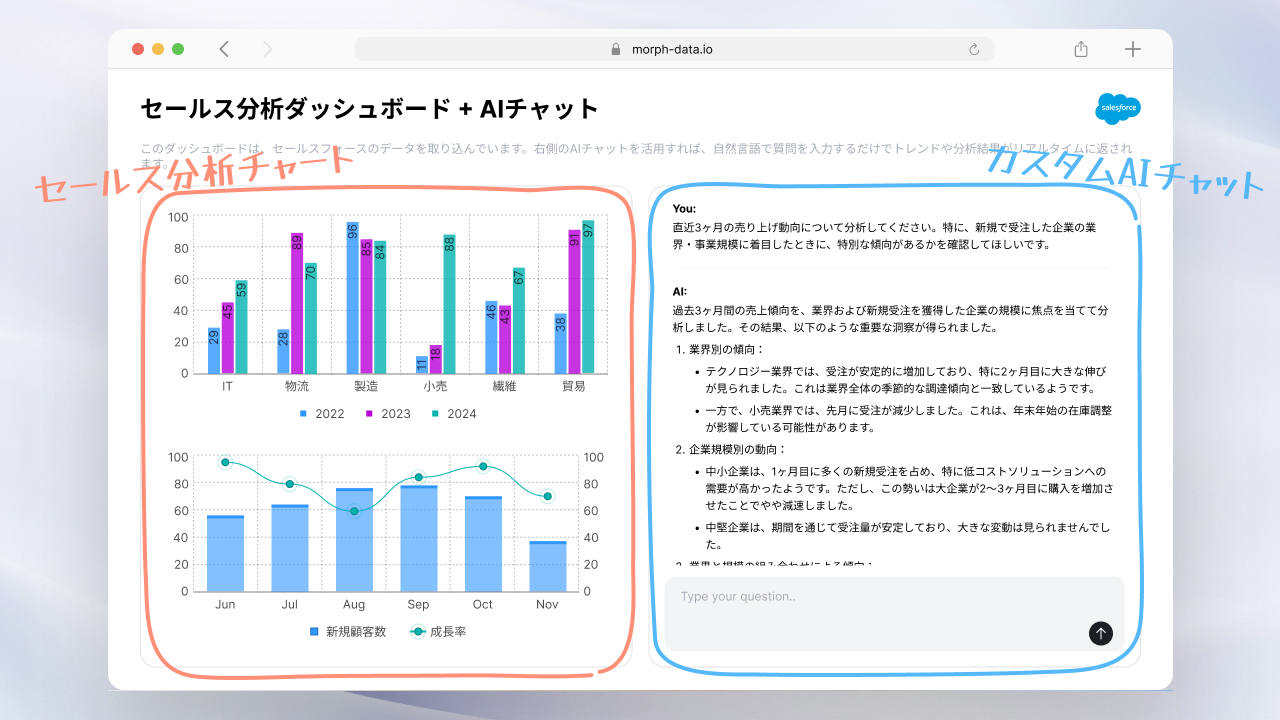Click the 小売 2024 bar labeled 88
The image size is (1280, 720).
[449, 305]
